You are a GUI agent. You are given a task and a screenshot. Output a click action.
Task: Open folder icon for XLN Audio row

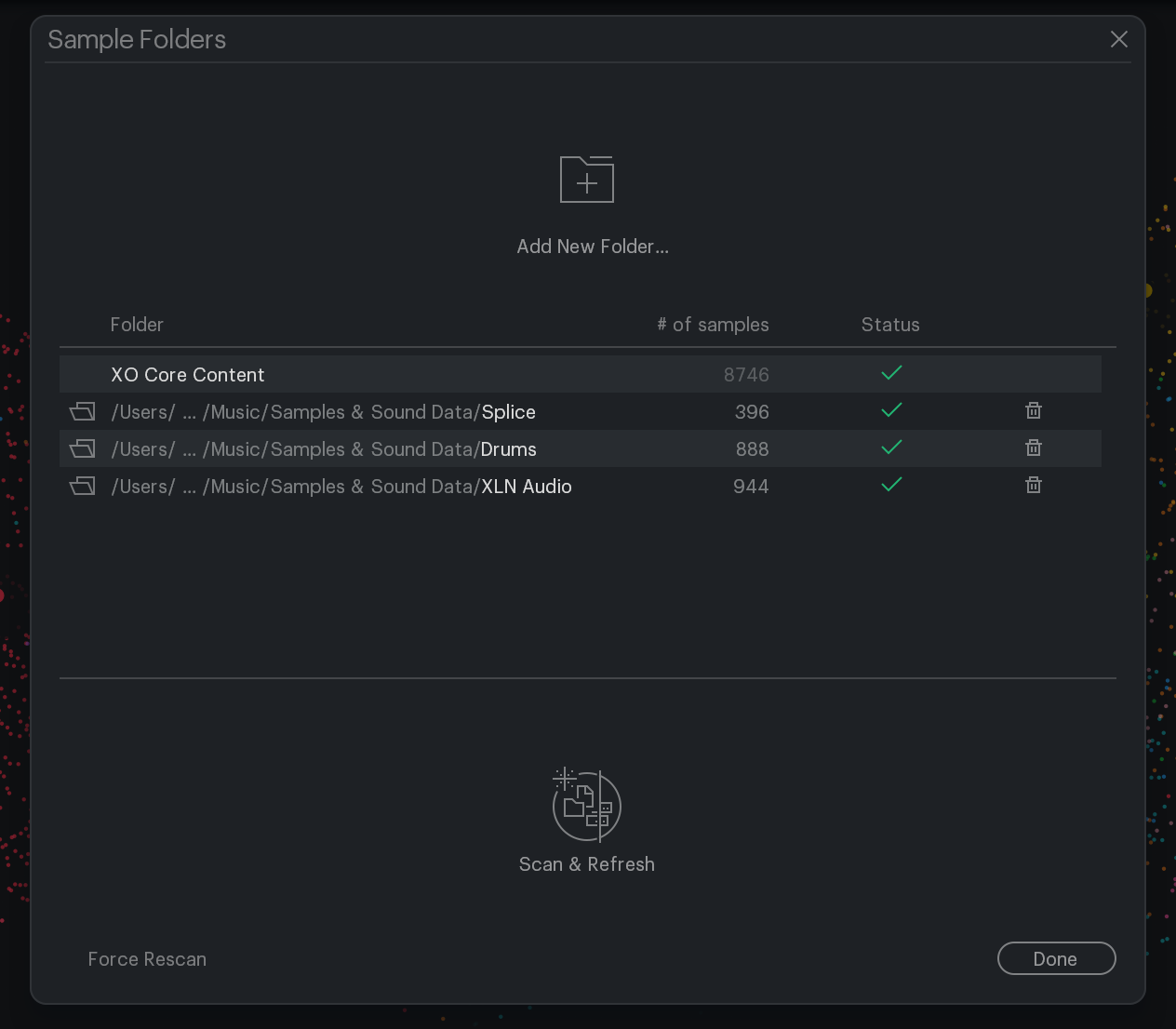coord(83,485)
